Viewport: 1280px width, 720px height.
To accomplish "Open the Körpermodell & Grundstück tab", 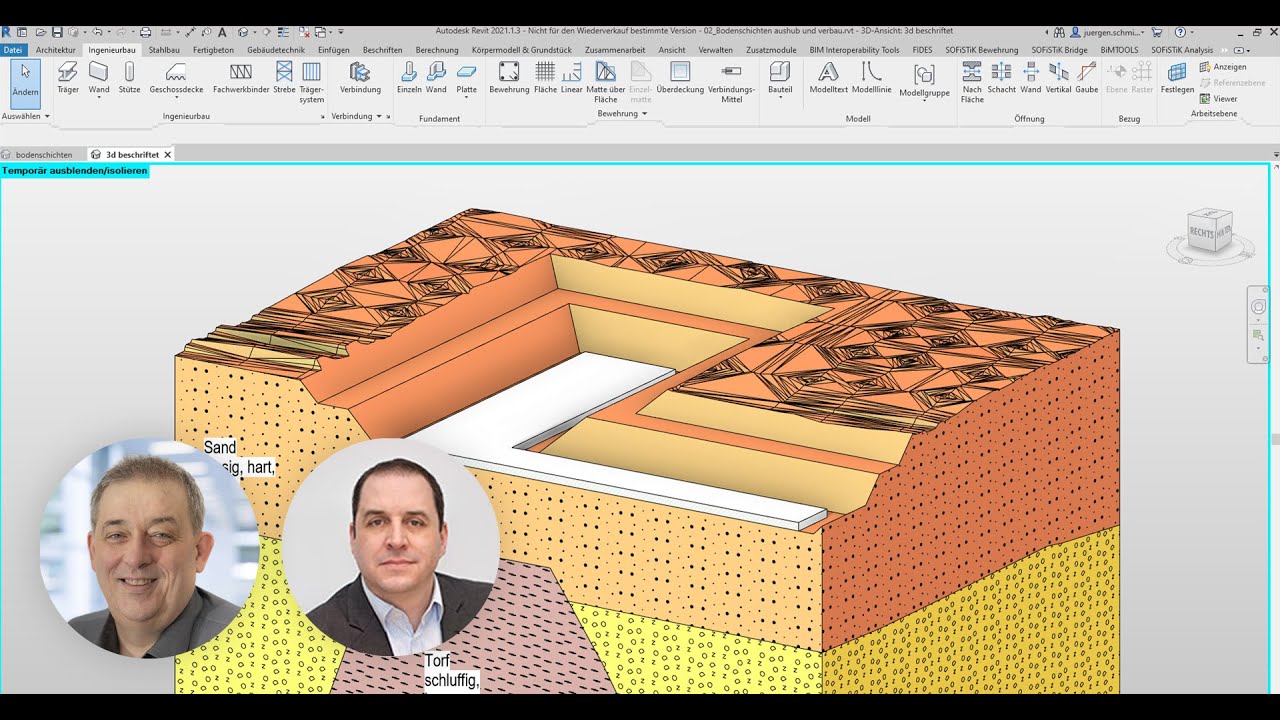I will pos(521,50).
